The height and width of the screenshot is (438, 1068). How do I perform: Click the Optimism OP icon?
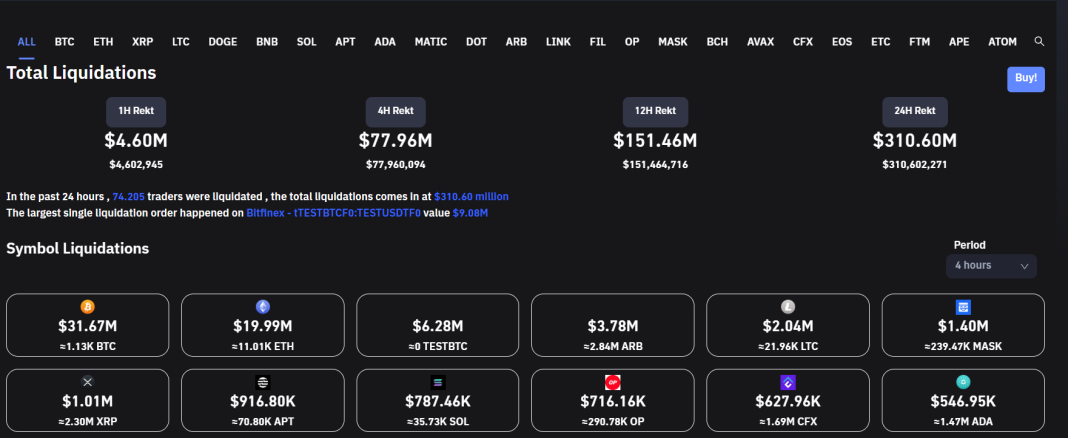(x=612, y=382)
